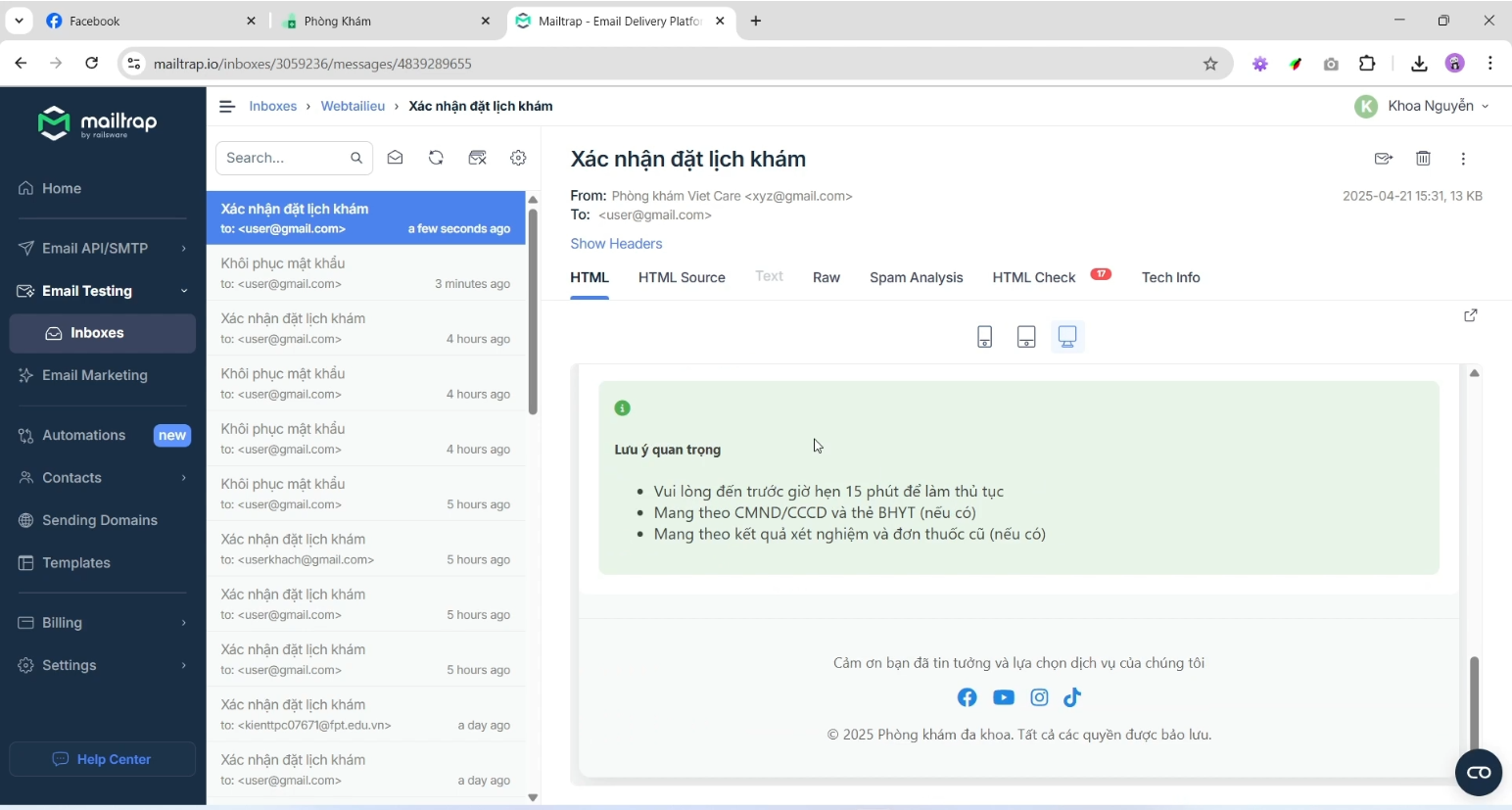This screenshot has height=810, width=1512.
Task: Open the HTML Check tab
Action: click(1052, 277)
